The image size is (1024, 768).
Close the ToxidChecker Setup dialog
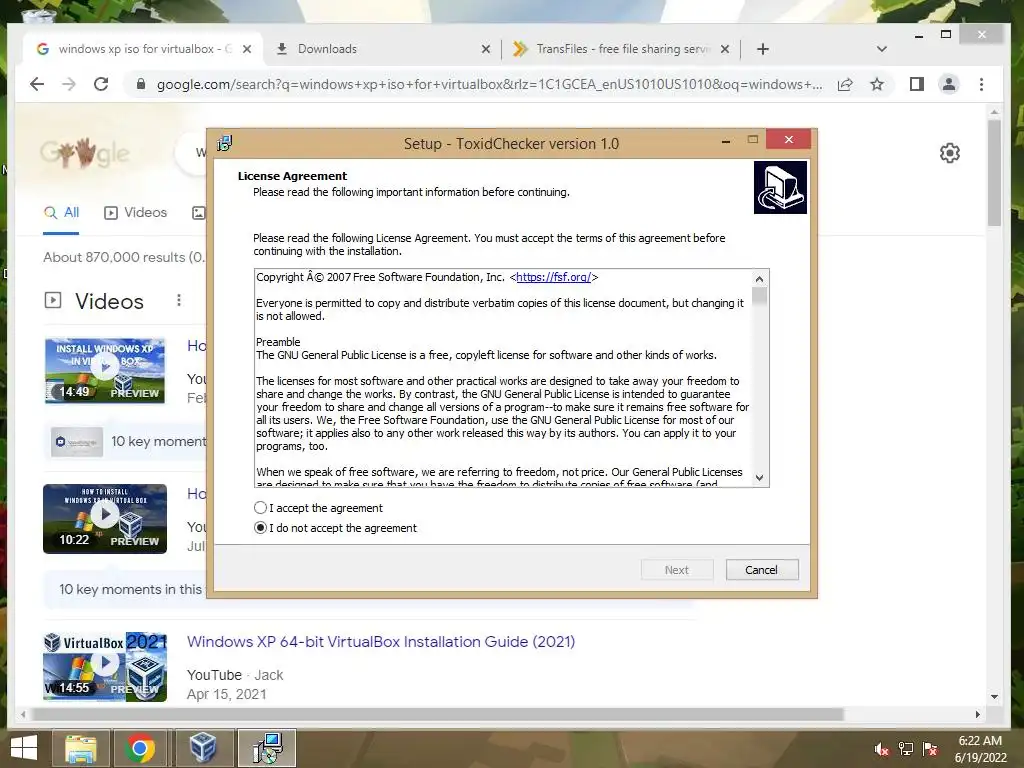click(788, 140)
